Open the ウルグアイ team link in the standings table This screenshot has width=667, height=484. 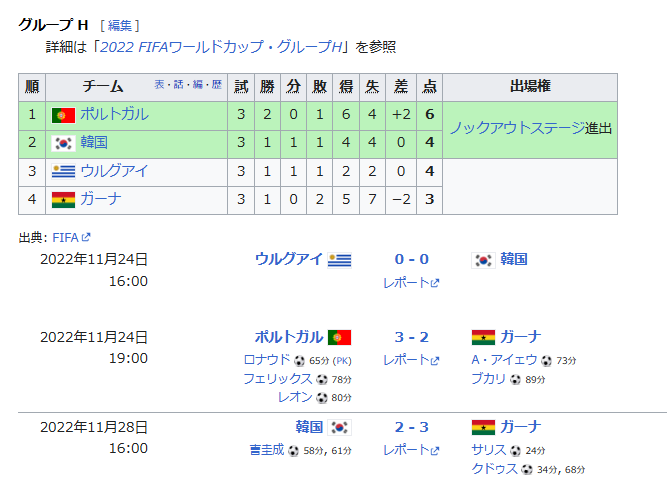tap(114, 171)
